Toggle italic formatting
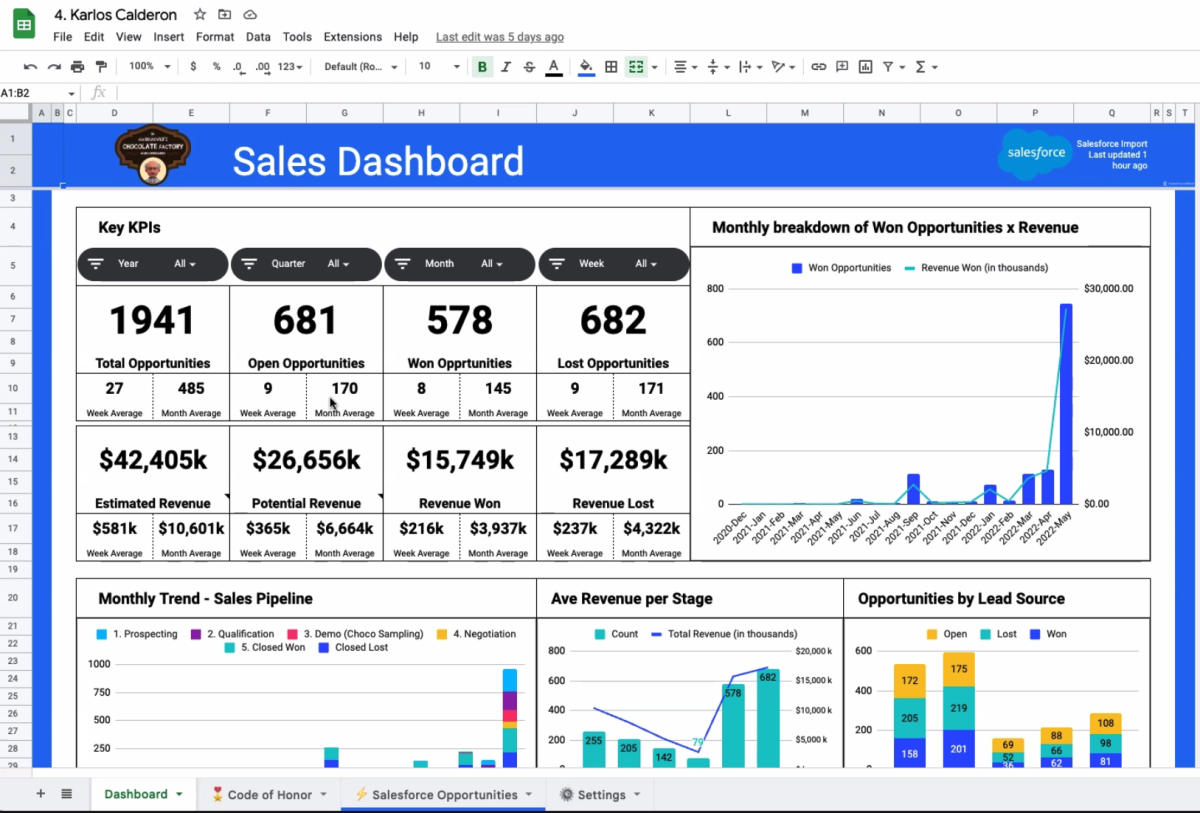This screenshot has width=1200, height=813. (506, 67)
